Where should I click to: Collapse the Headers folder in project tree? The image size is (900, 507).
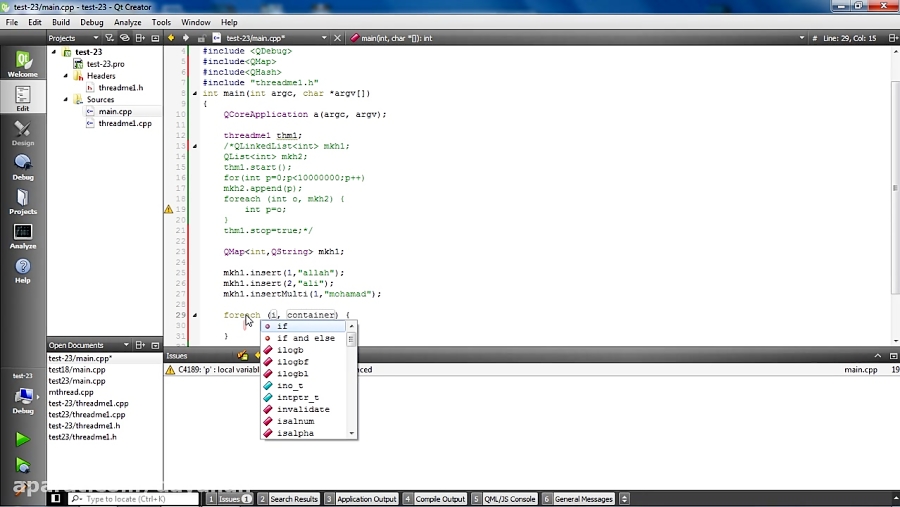click(67, 76)
